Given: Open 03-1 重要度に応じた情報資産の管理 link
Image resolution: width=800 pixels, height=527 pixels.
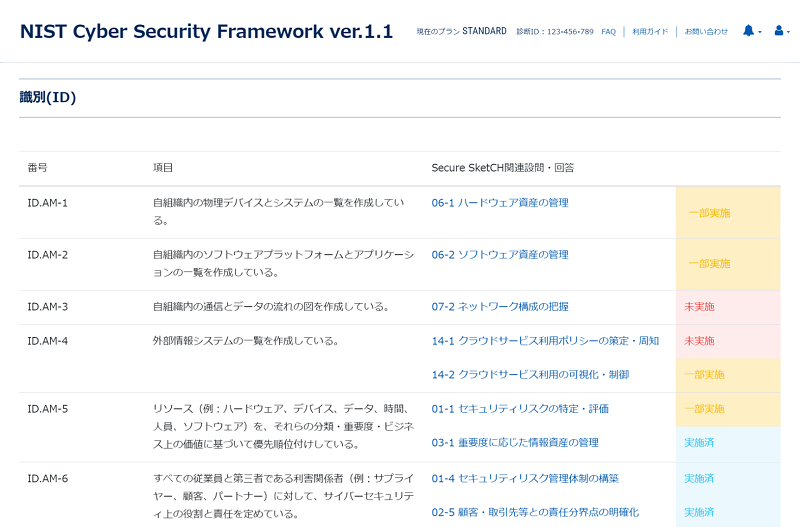Looking at the screenshot, I should (515, 442).
